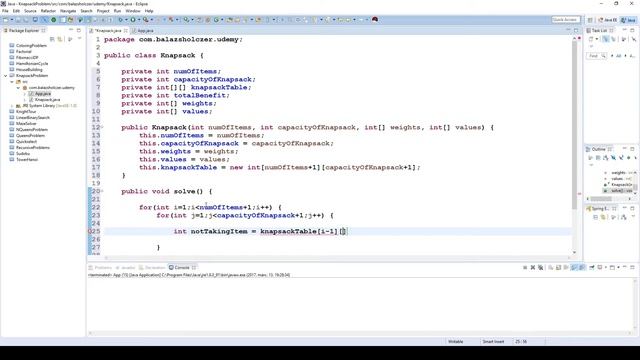Select the KnightTour project
The height and width of the screenshot is (360, 640).
coord(26,111)
